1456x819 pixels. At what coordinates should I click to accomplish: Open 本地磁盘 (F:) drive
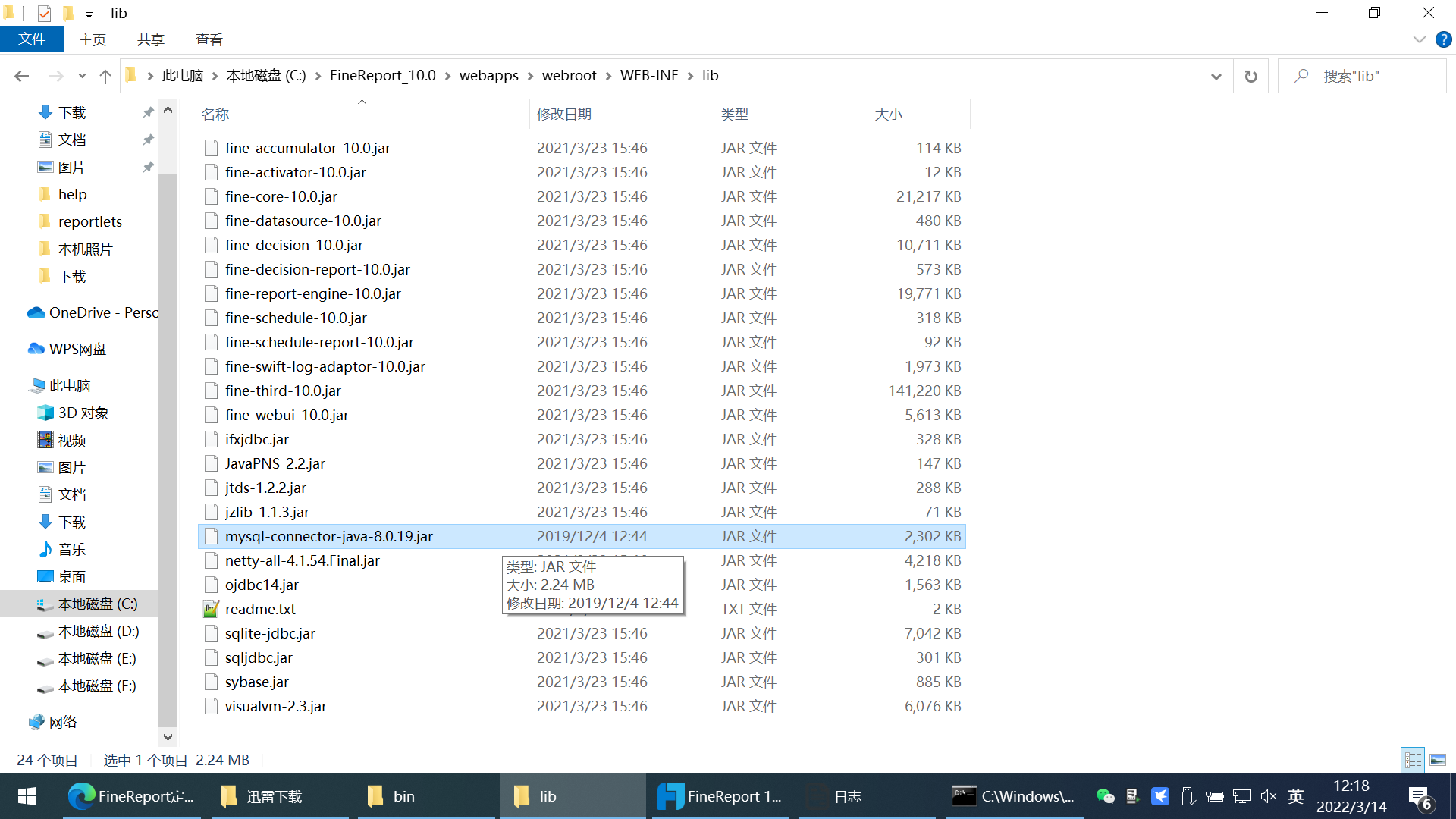click(x=97, y=686)
